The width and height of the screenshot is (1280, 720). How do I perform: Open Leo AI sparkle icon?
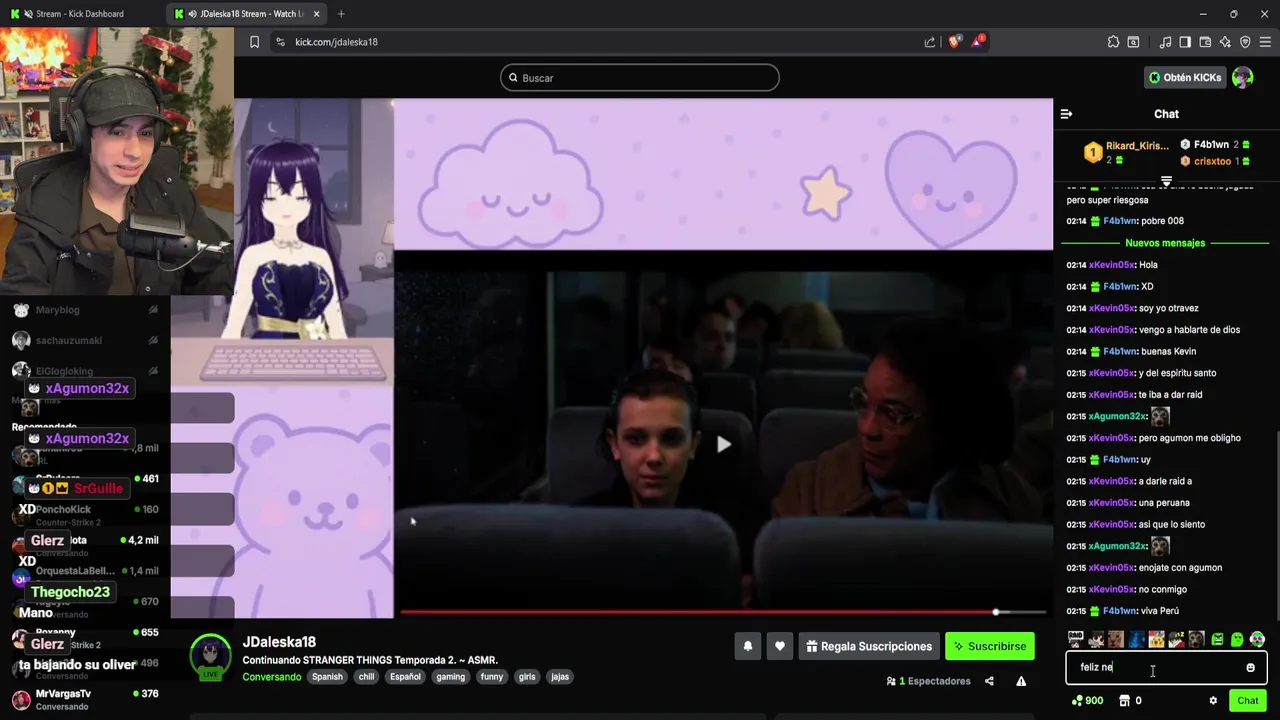[1225, 42]
